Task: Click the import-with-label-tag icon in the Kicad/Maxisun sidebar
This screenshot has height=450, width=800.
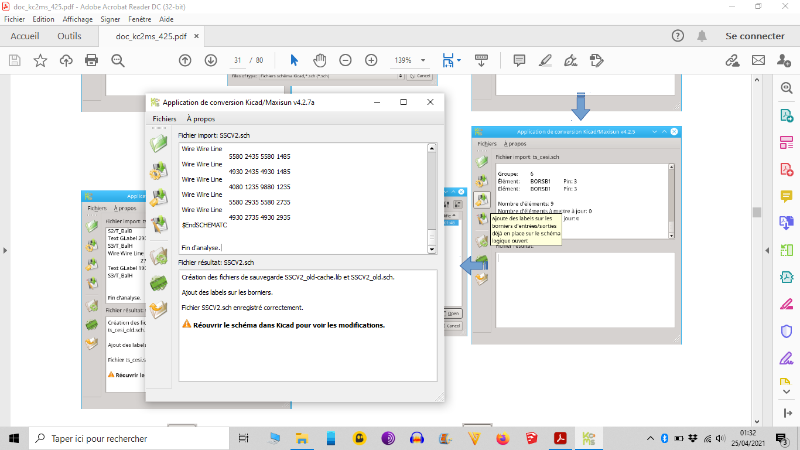Action: pyautogui.click(x=159, y=197)
